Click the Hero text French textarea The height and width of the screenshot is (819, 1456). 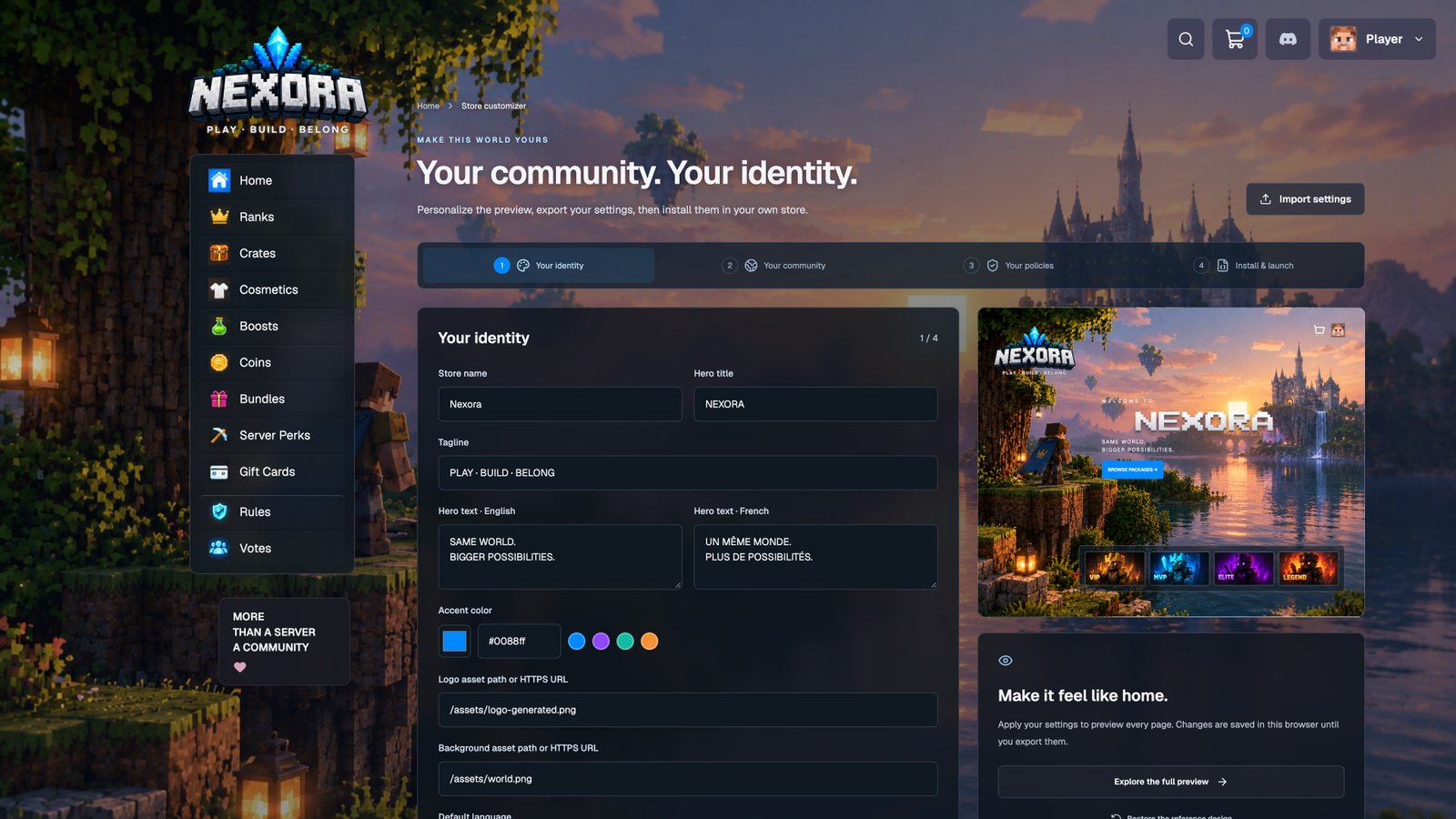815,557
